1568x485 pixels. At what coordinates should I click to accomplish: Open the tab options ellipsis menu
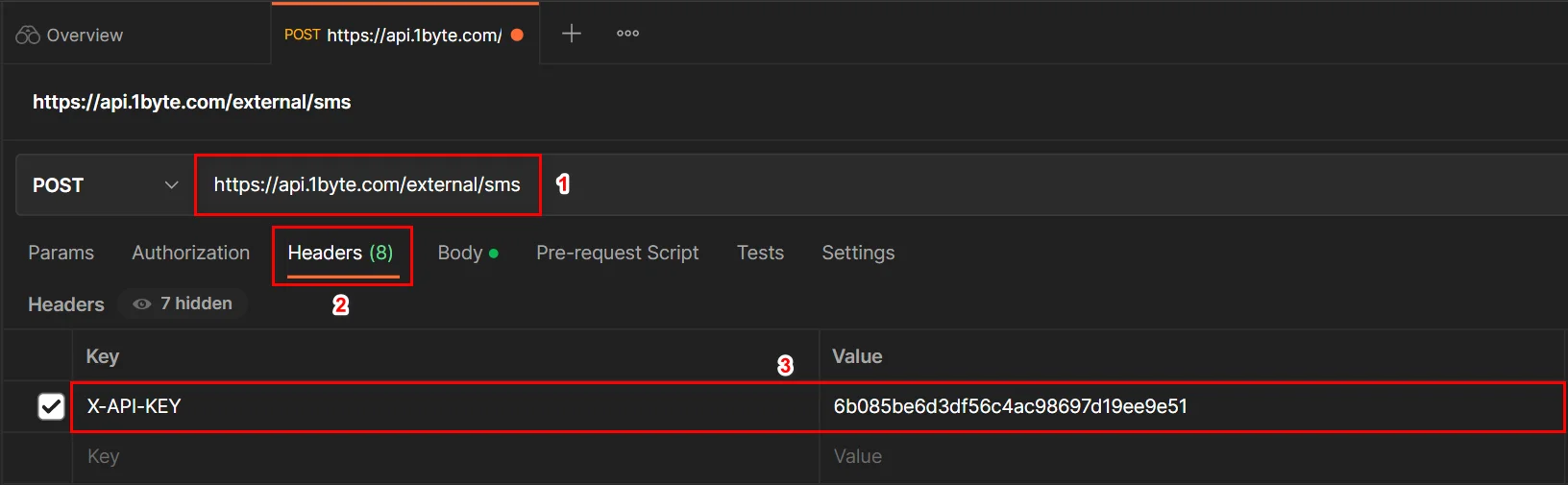click(x=627, y=34)
